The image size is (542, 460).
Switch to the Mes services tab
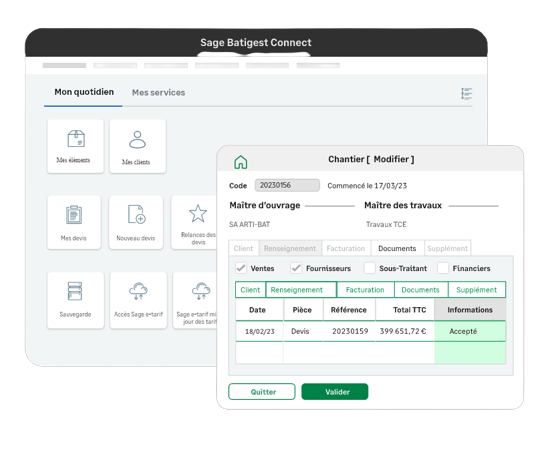tap(158, 93)
